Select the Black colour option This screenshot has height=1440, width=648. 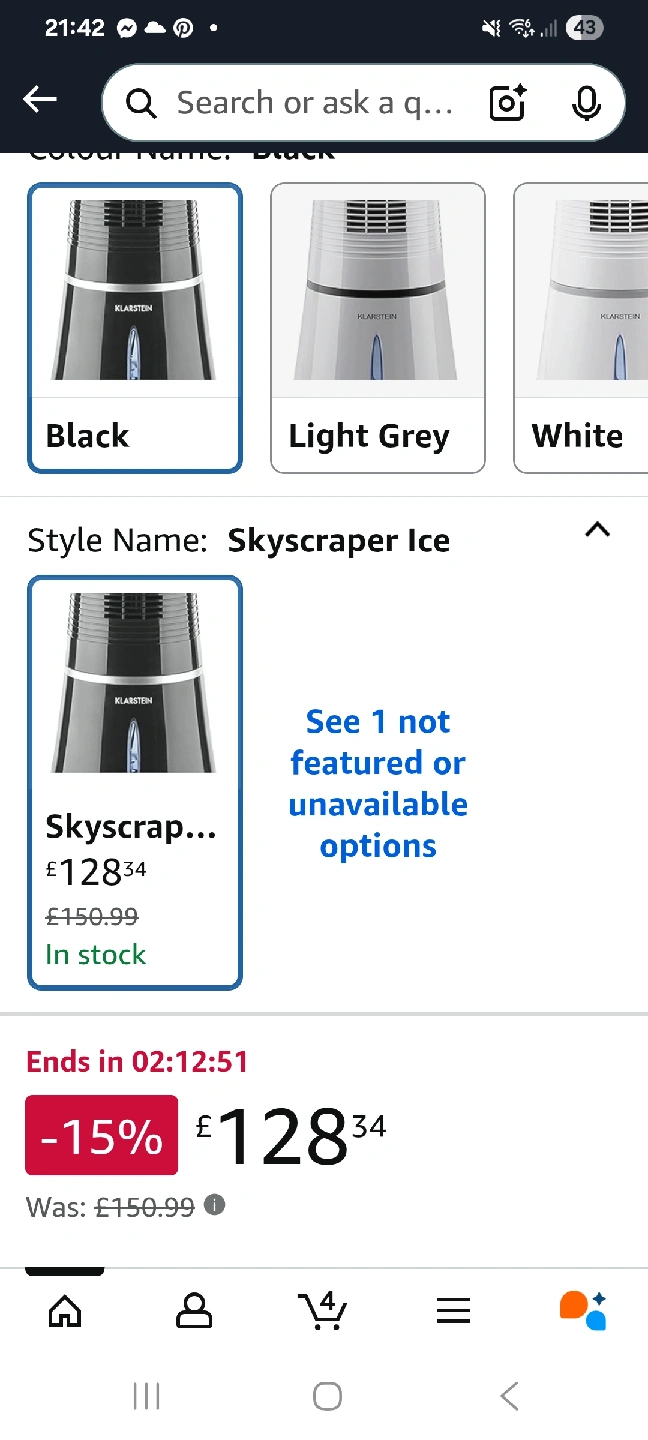pyautogui.click(x=135, y=327)
